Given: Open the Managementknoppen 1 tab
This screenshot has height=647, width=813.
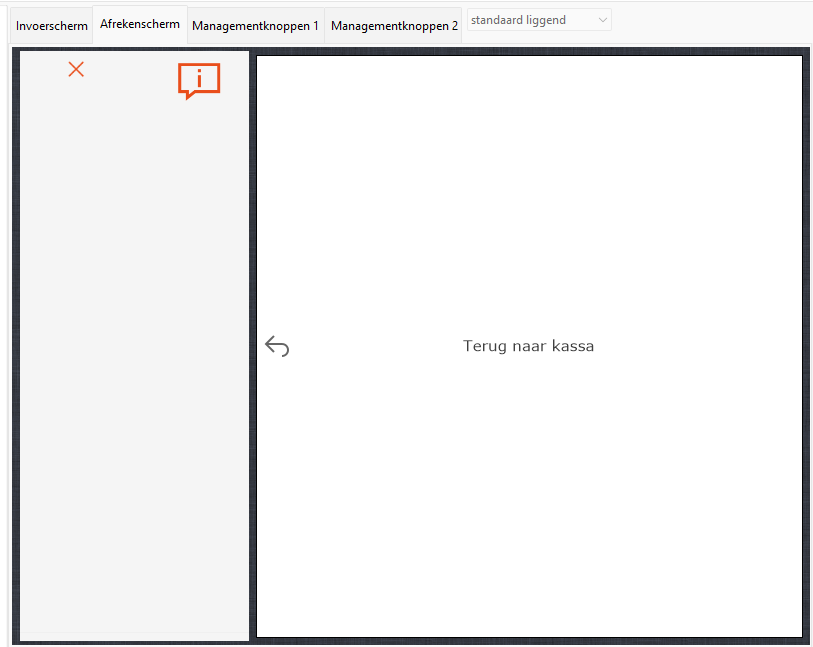Looking at the screenshot, I should tap(255, 25).
